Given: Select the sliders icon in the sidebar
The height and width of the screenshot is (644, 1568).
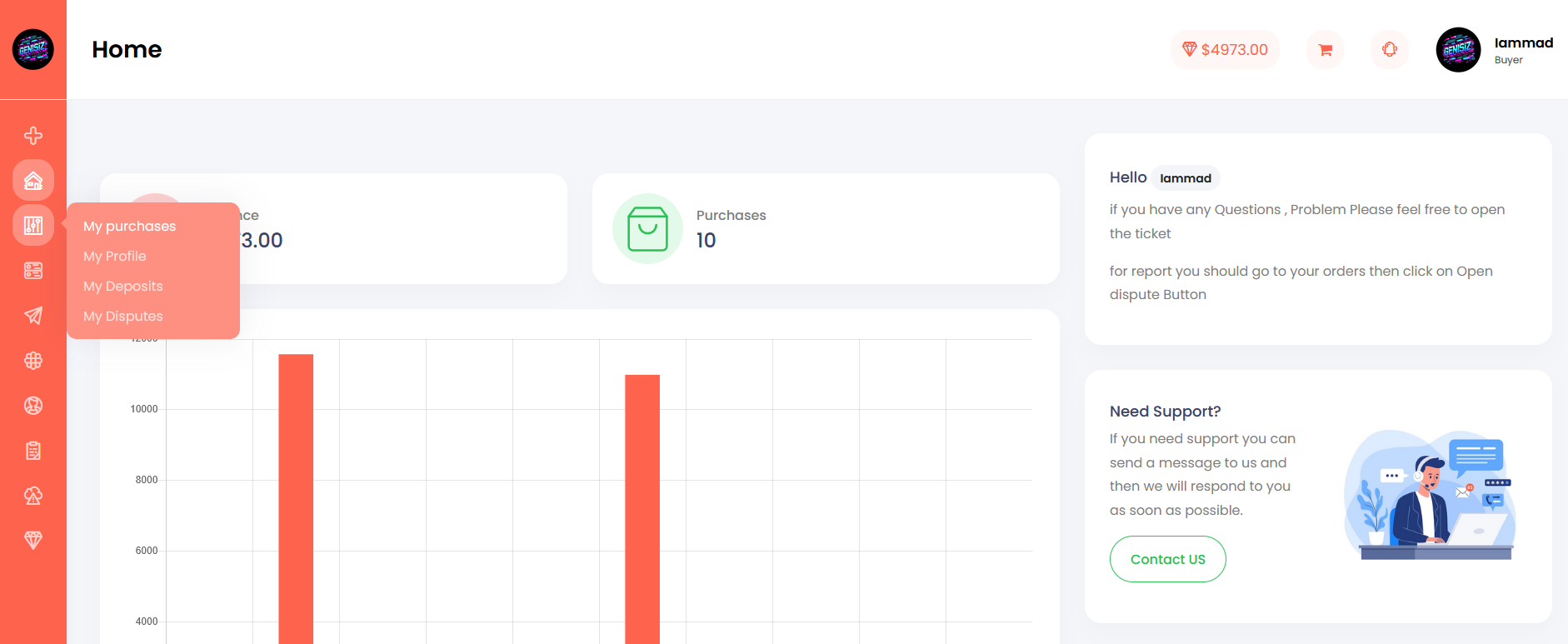Looking at the screenshot, I should (x=33, y=226).
